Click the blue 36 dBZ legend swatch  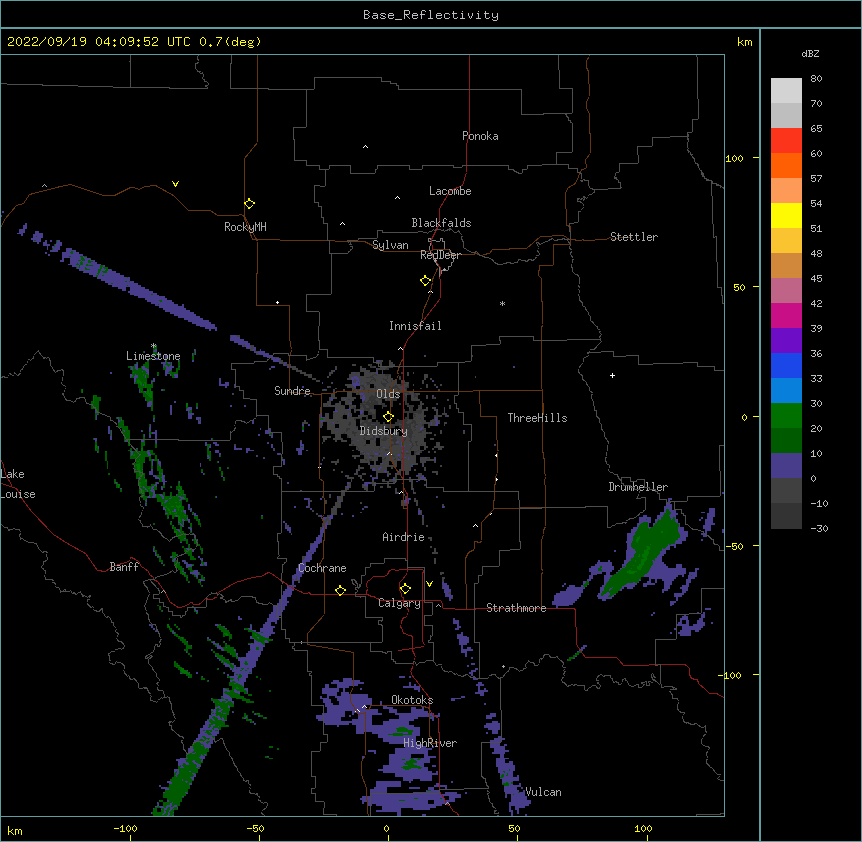(786, 365)
